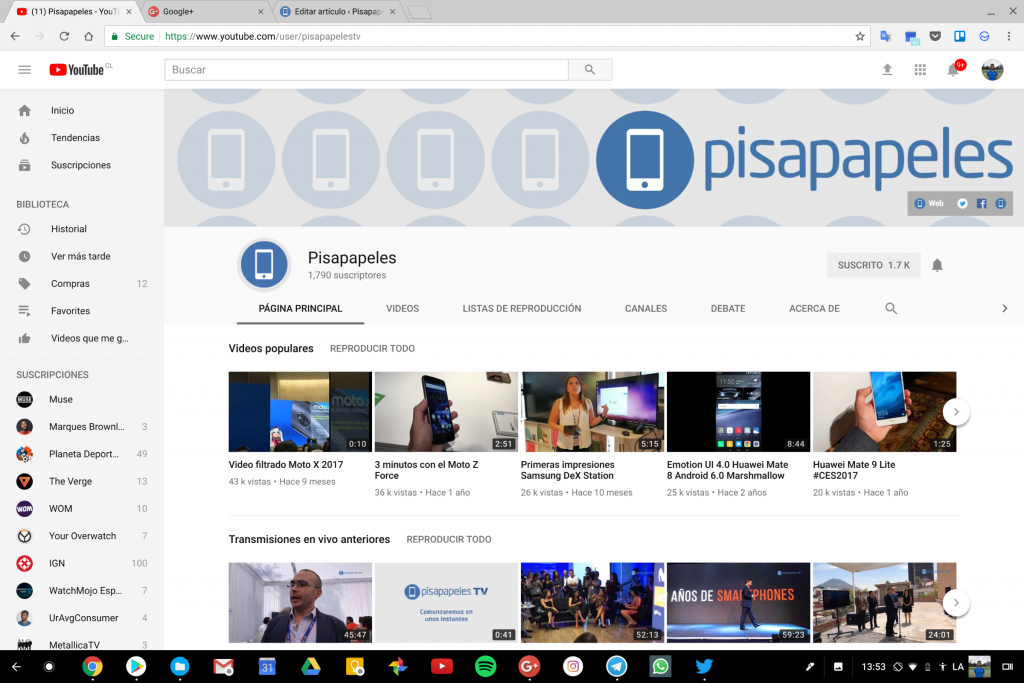Click the Pisapapeles channel avatar
The image size is (1024, 683).
click(264, 264)
